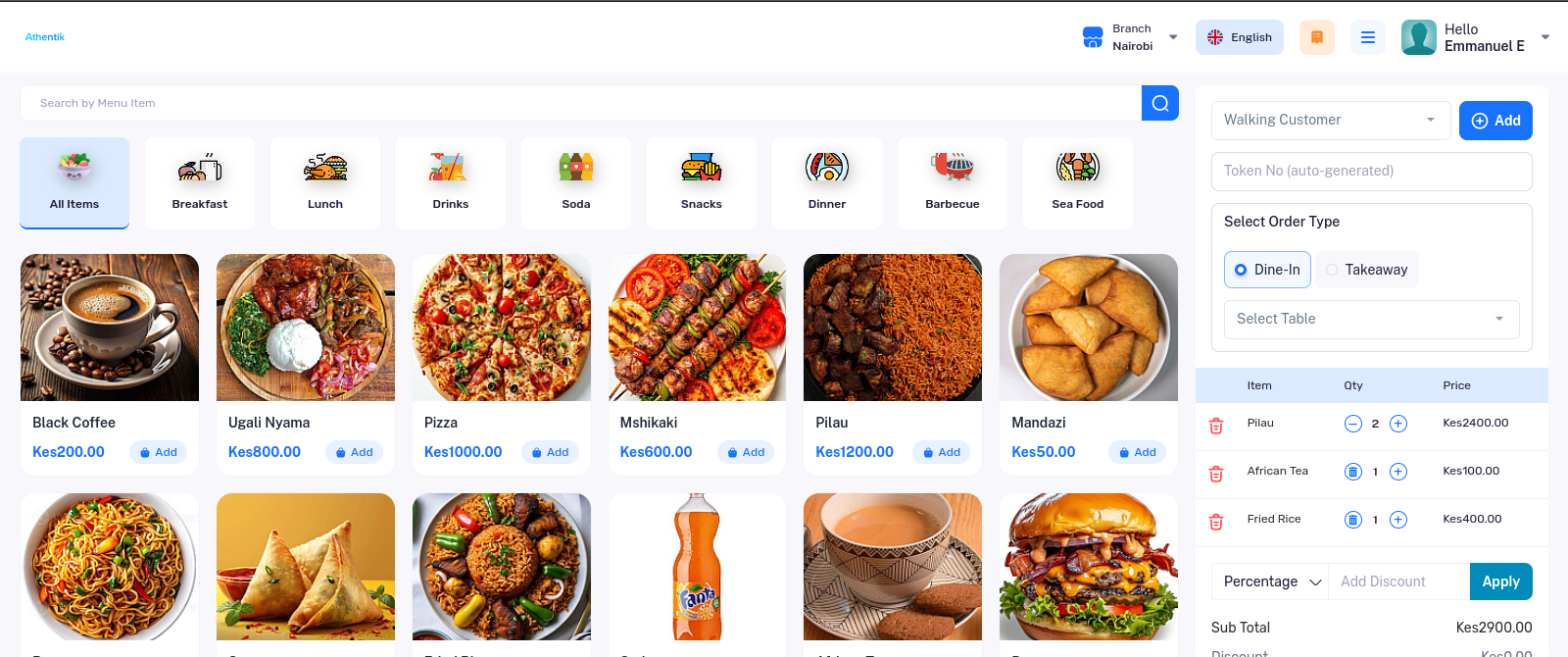Expand the Select Table dropdown
Viewport: 1568px width, 657px height.
[1370, 319]
